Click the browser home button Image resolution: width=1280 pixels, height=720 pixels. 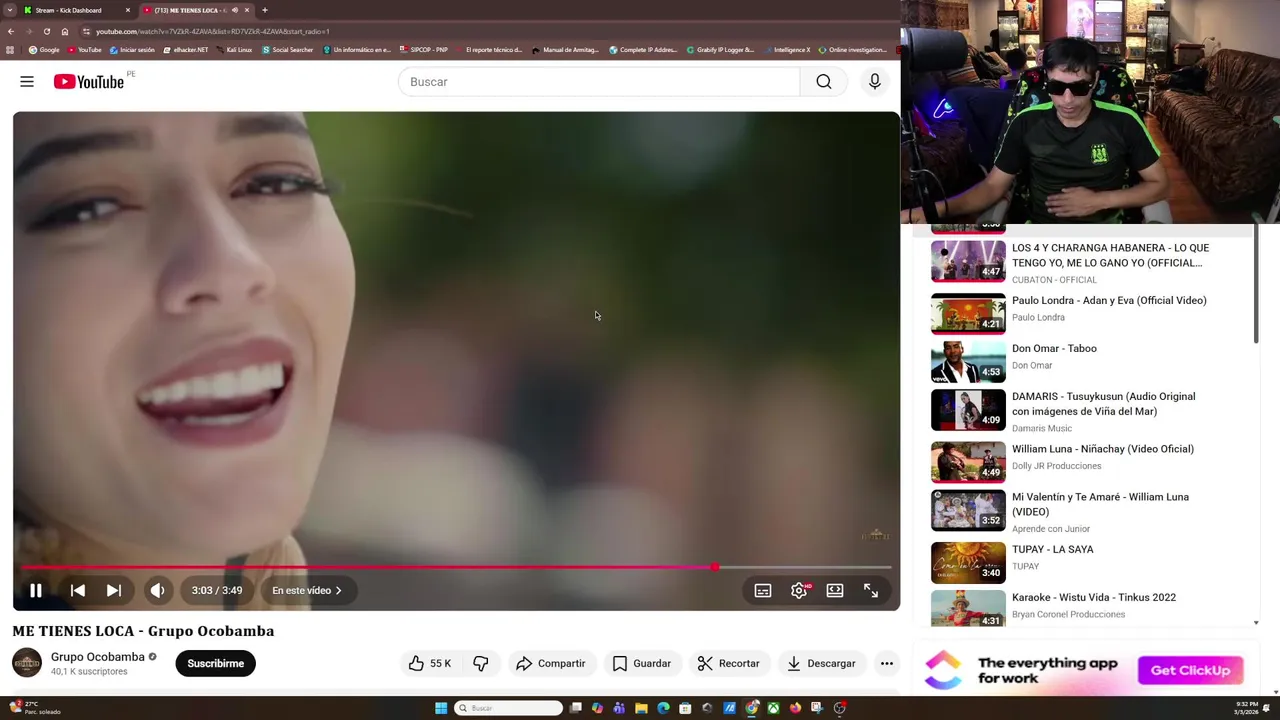[x=64, y=31]
